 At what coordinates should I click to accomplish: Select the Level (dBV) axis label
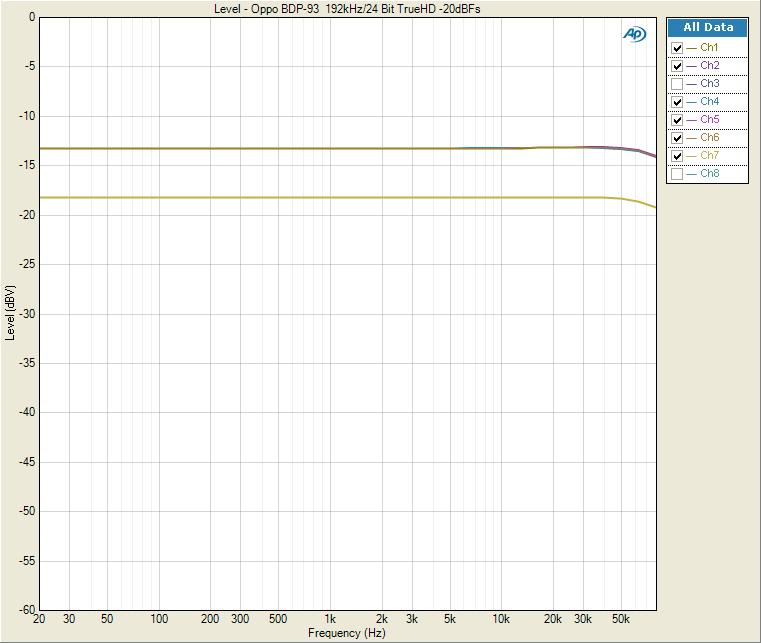coord(10,313)
